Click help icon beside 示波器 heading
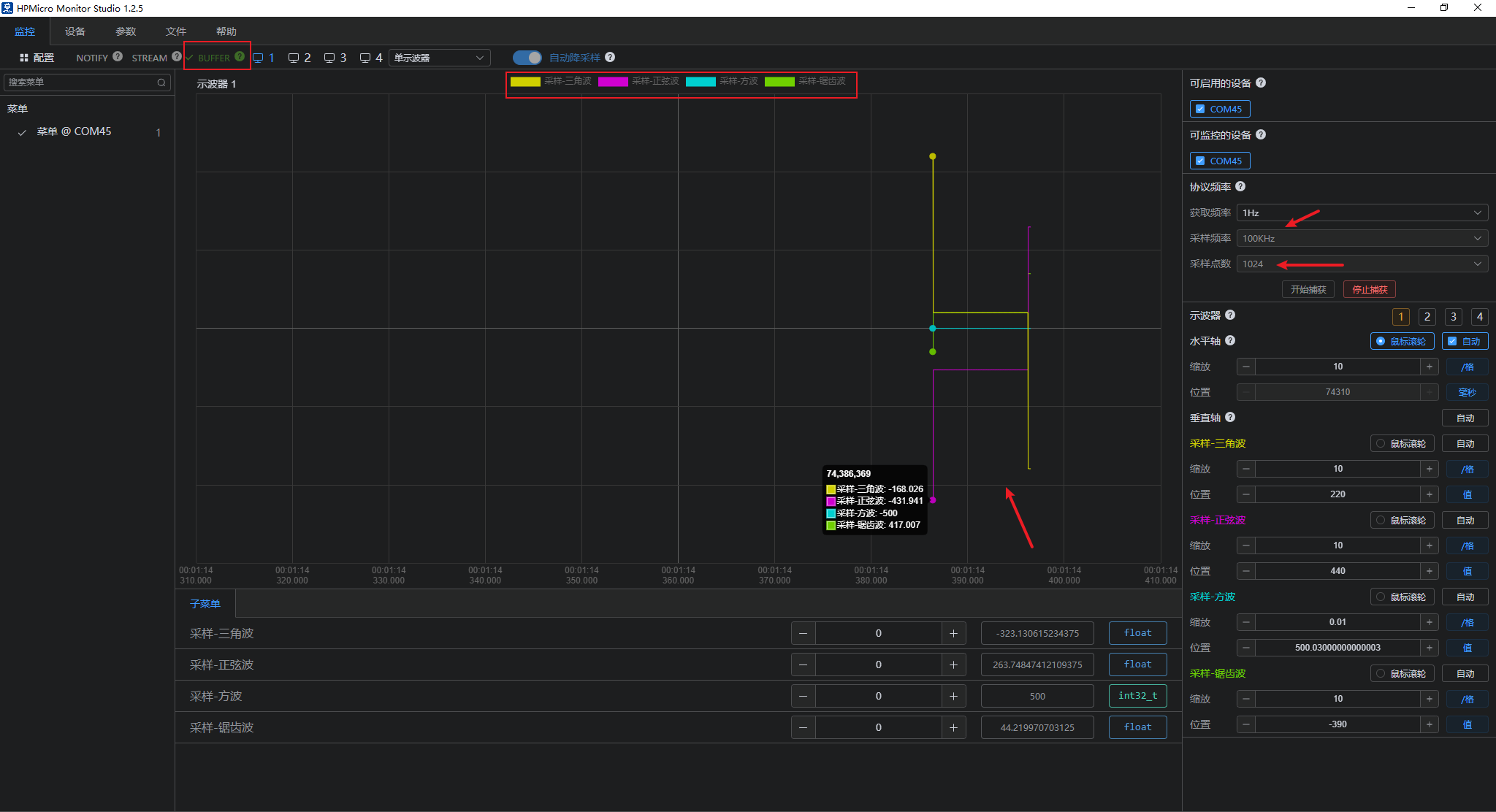This screenshot has height=812, width=1496. point(1230,315)
